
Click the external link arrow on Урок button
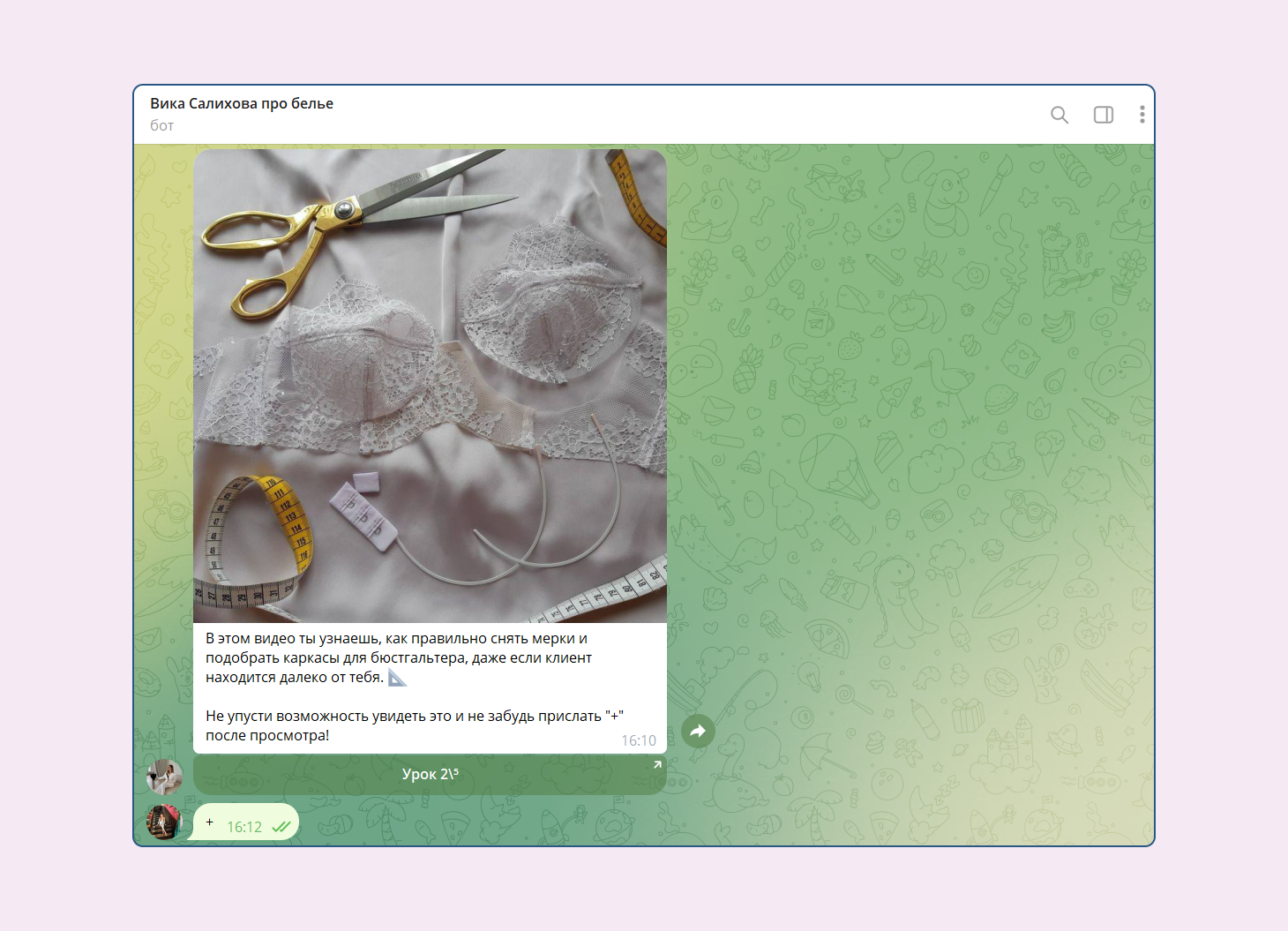656,765
